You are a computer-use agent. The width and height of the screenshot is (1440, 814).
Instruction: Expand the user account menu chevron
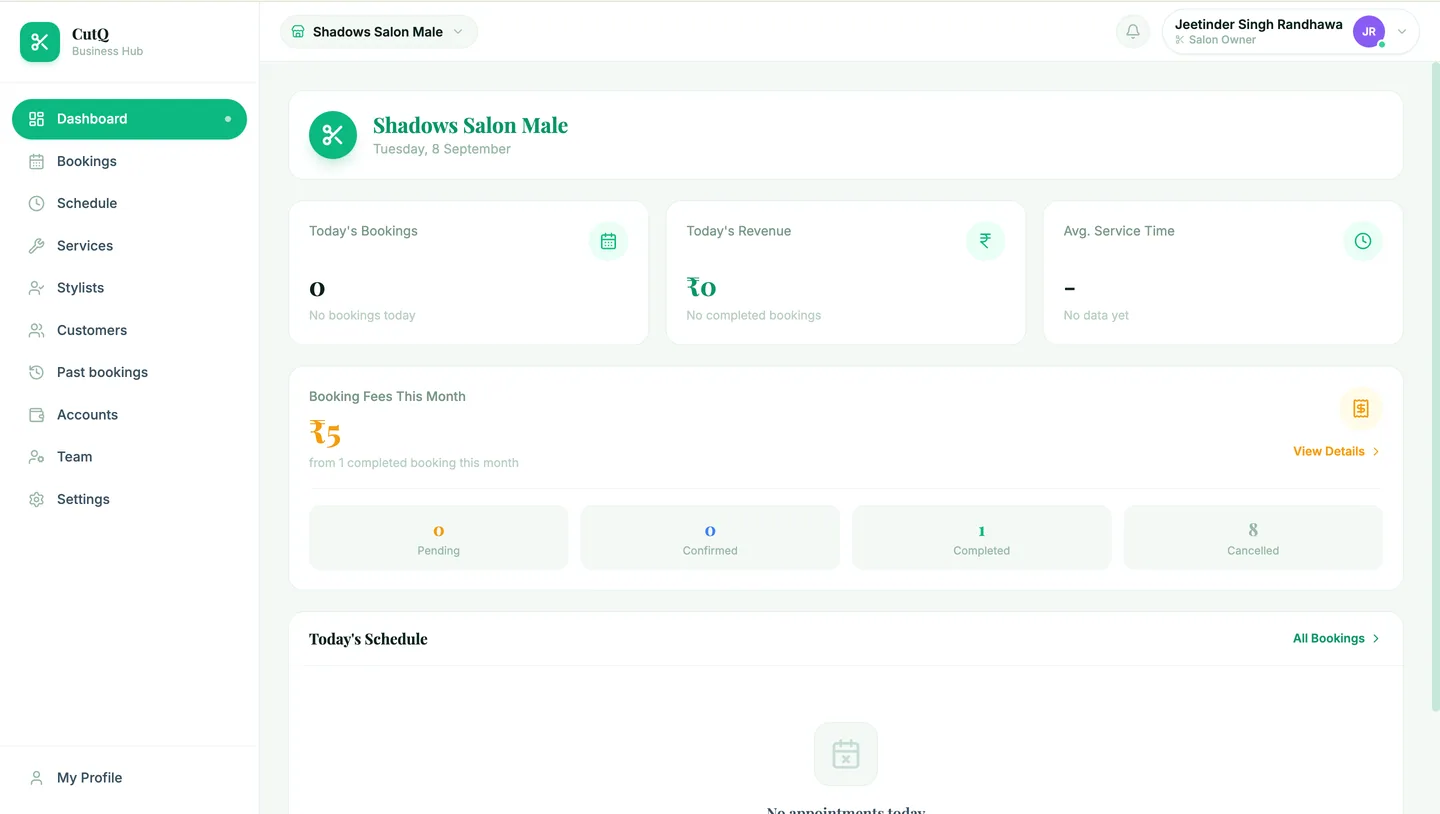(1402, 32)
